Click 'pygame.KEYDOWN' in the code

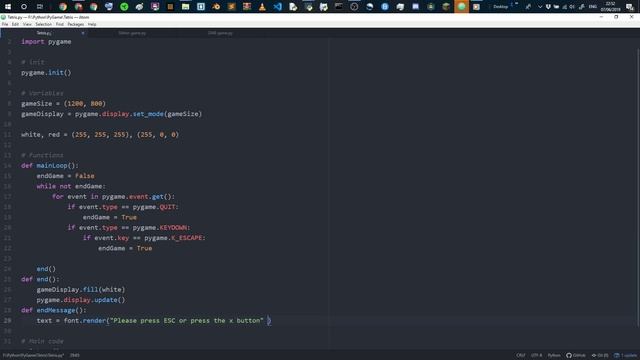[x=161, y=227]
